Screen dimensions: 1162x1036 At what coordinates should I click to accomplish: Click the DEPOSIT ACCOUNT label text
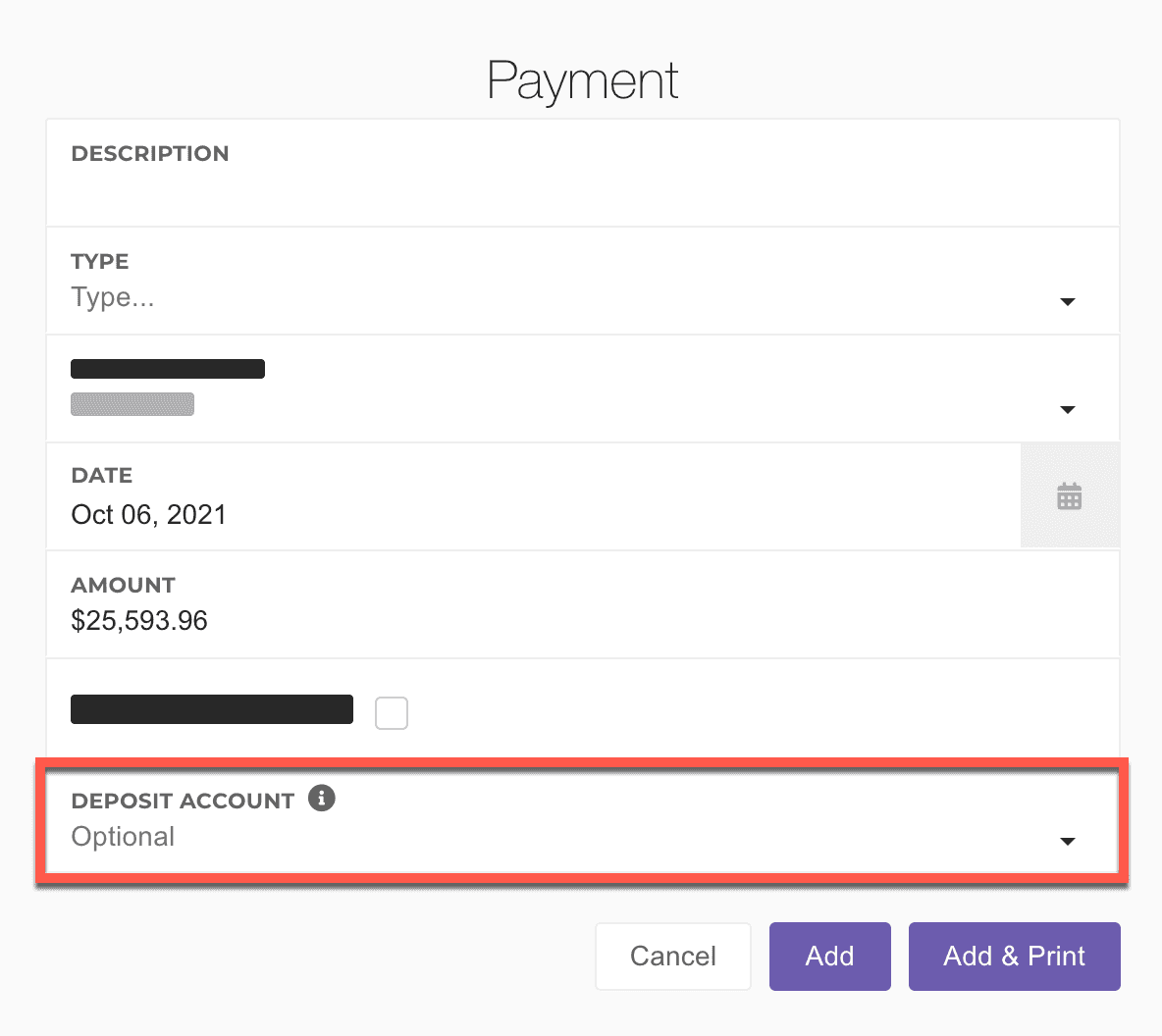pyautogui.click(x=183, y=801)
